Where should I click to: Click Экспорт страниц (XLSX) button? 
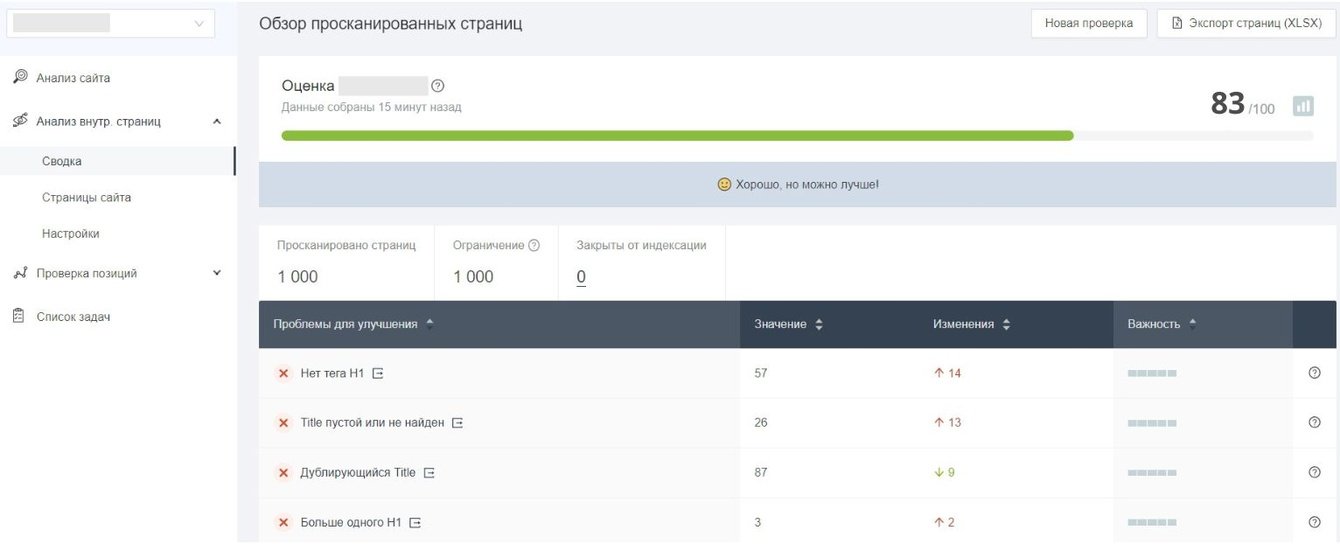[1246, 23]
